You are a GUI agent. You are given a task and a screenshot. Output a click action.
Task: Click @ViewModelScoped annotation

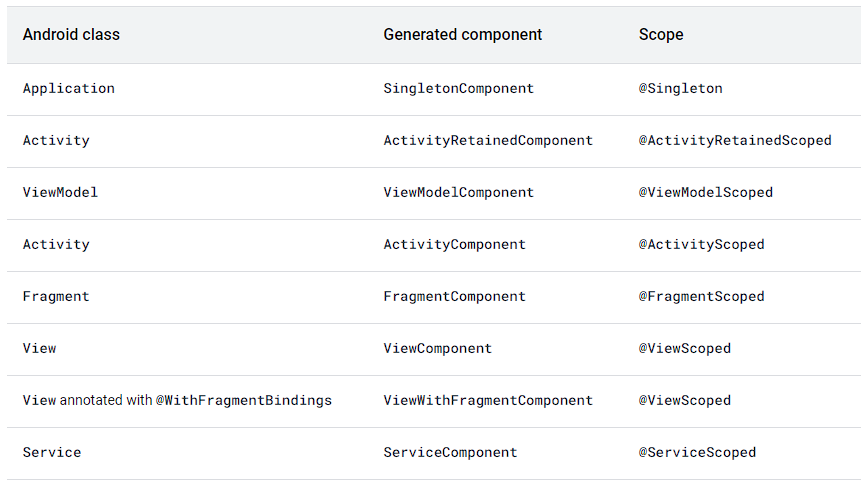pos(705,192)
